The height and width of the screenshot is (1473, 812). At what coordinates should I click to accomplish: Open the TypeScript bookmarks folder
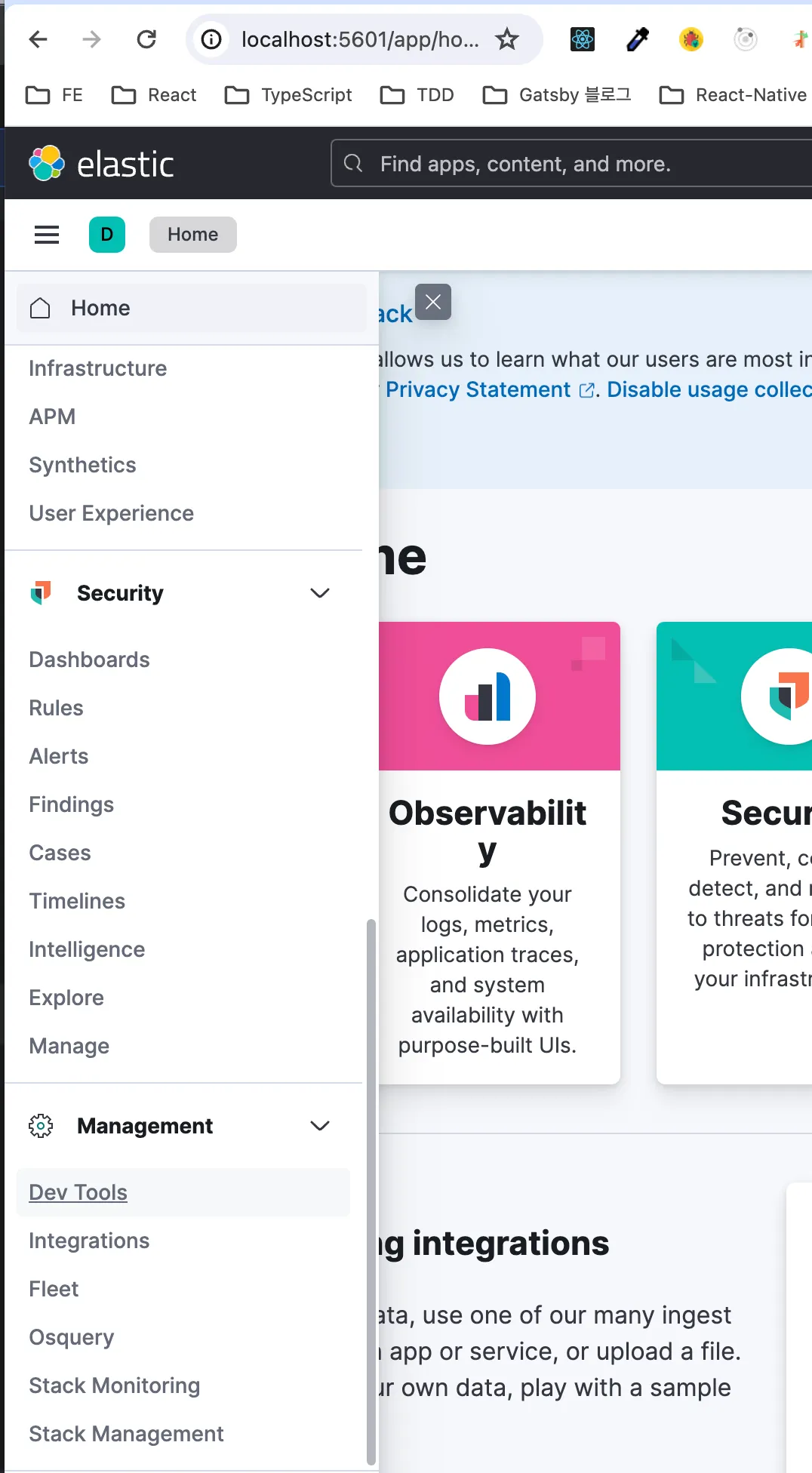[x=289, y=95]
